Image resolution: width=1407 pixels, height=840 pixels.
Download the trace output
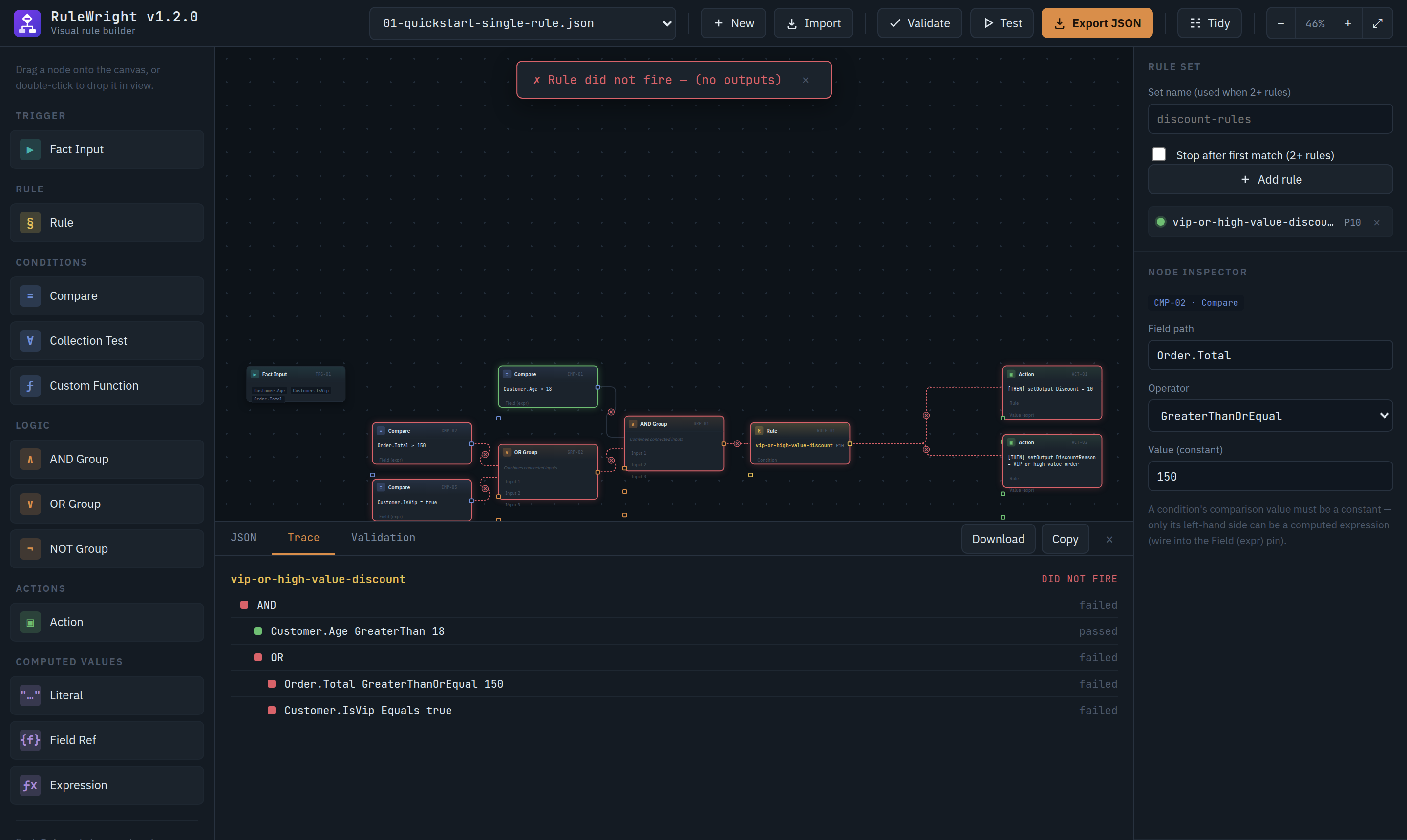coord(998,540)
